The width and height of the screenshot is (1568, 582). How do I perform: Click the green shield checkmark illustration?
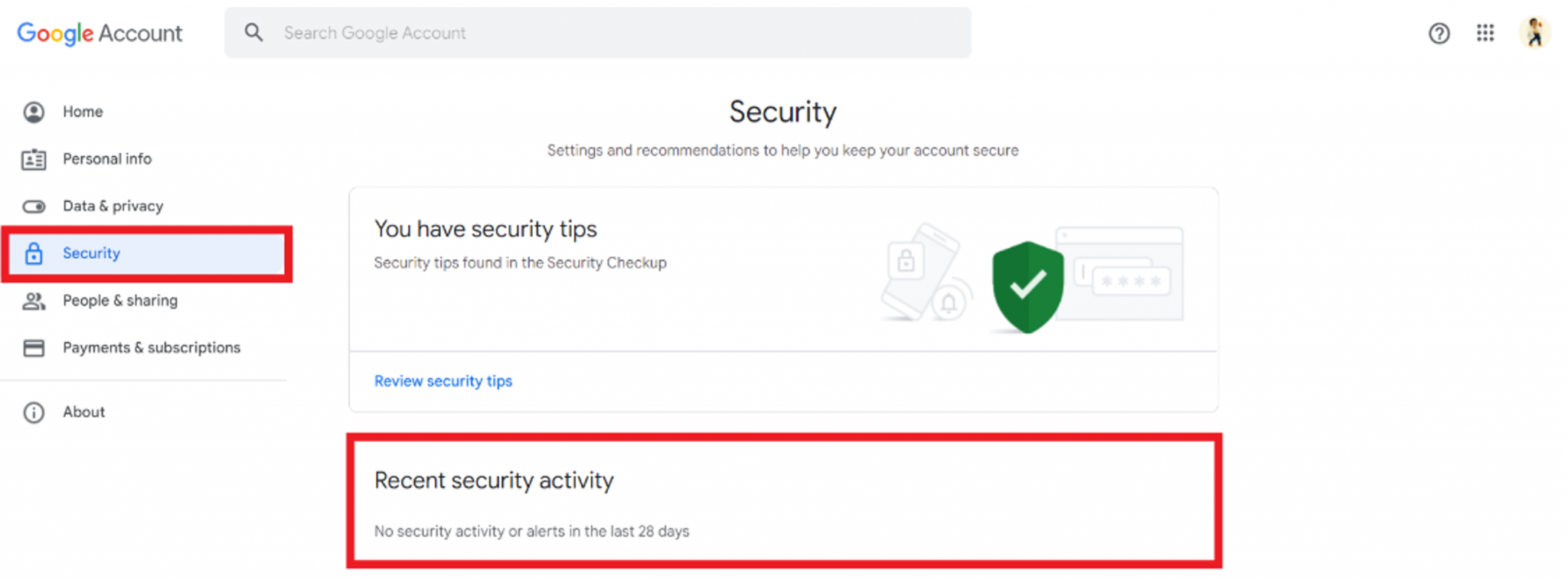coord(1027,281)
